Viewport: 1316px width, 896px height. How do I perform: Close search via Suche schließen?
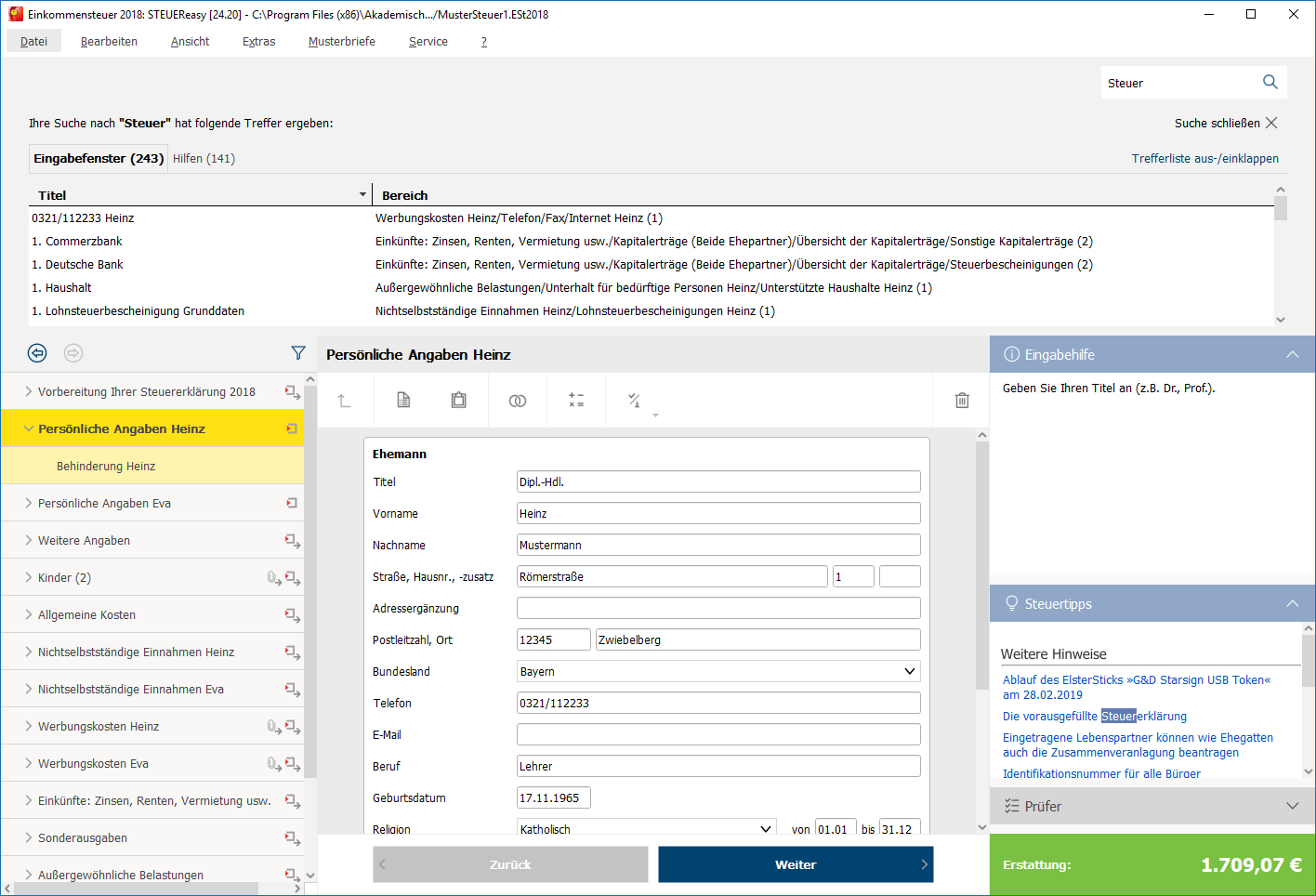pyautogui.click(x=1226, y=124)
